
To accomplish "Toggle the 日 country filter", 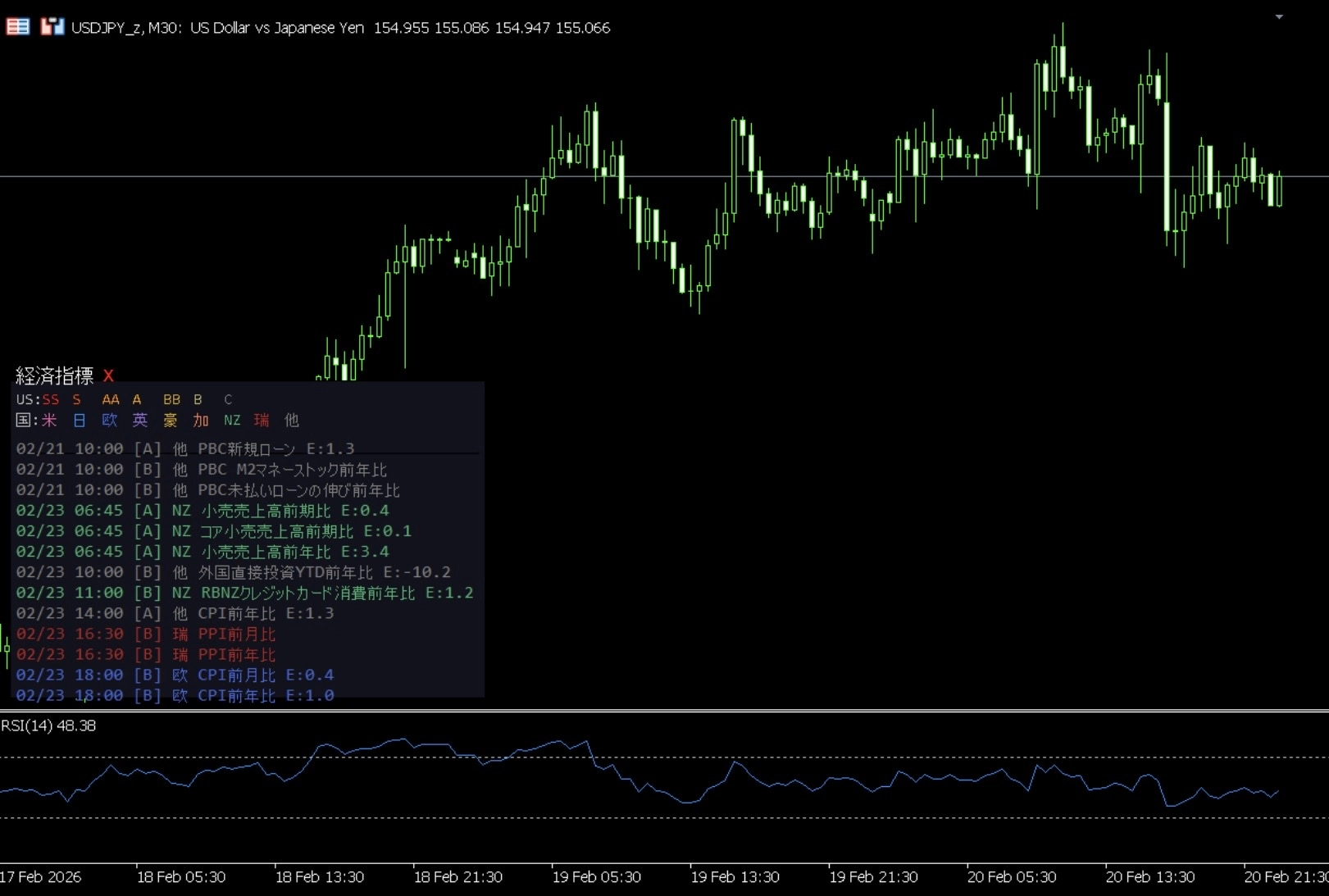I will click(x=80, y=421).
